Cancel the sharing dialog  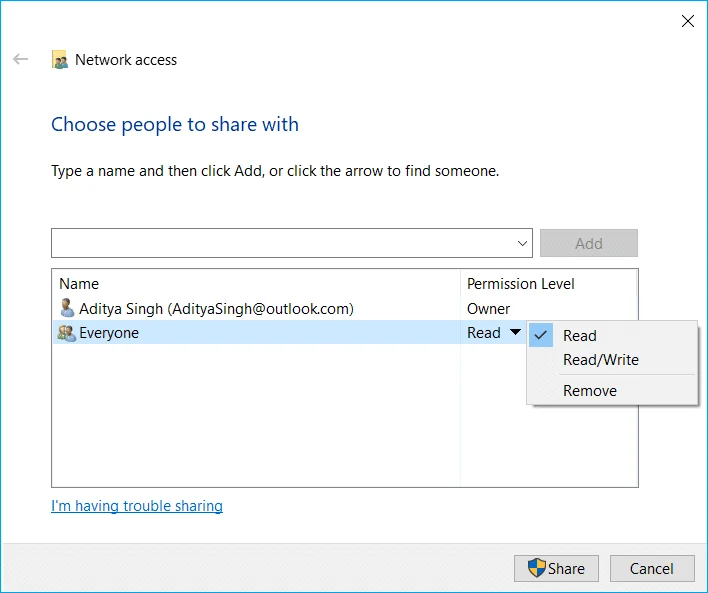652,568
